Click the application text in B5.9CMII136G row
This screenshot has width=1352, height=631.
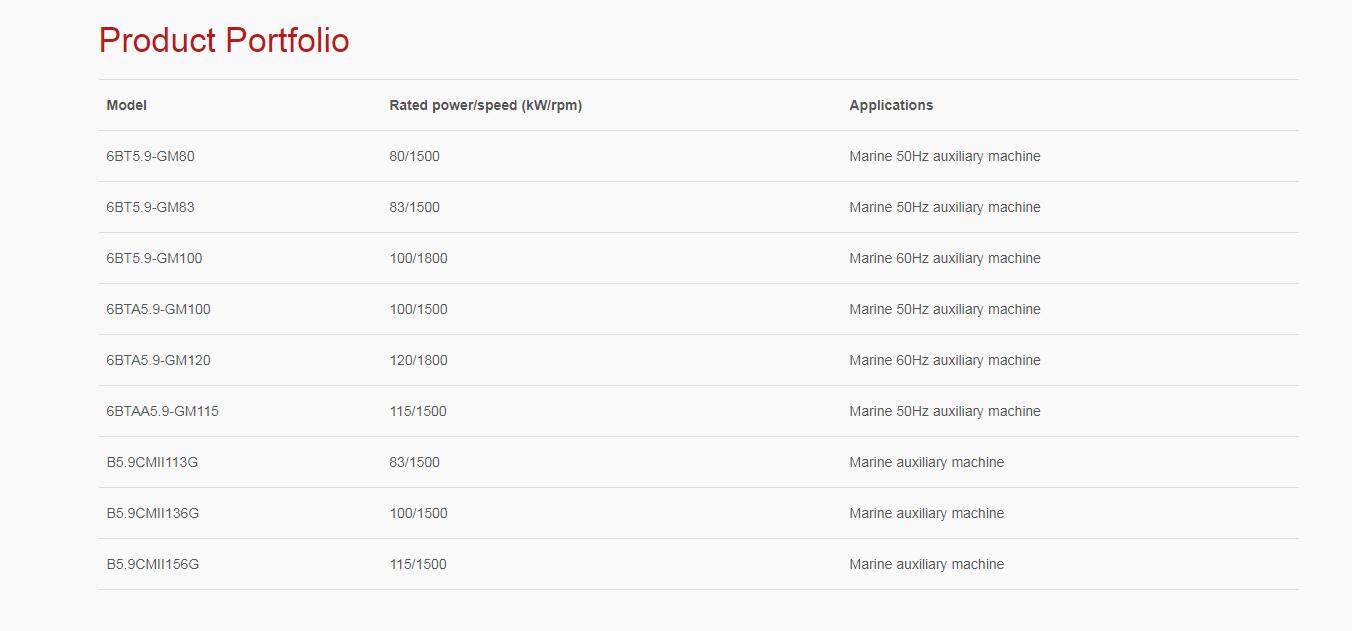click(926, 513)
